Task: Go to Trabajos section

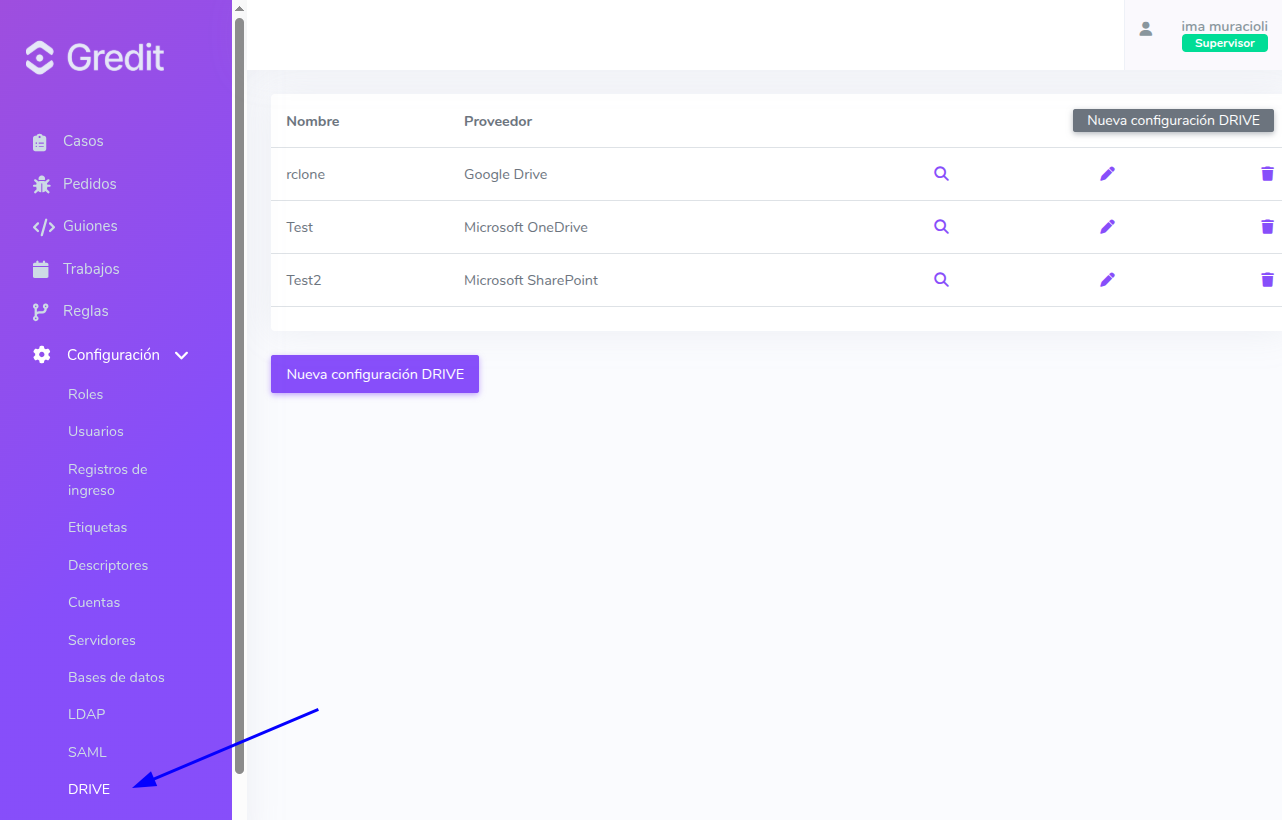Action: (x=91, y=269)
